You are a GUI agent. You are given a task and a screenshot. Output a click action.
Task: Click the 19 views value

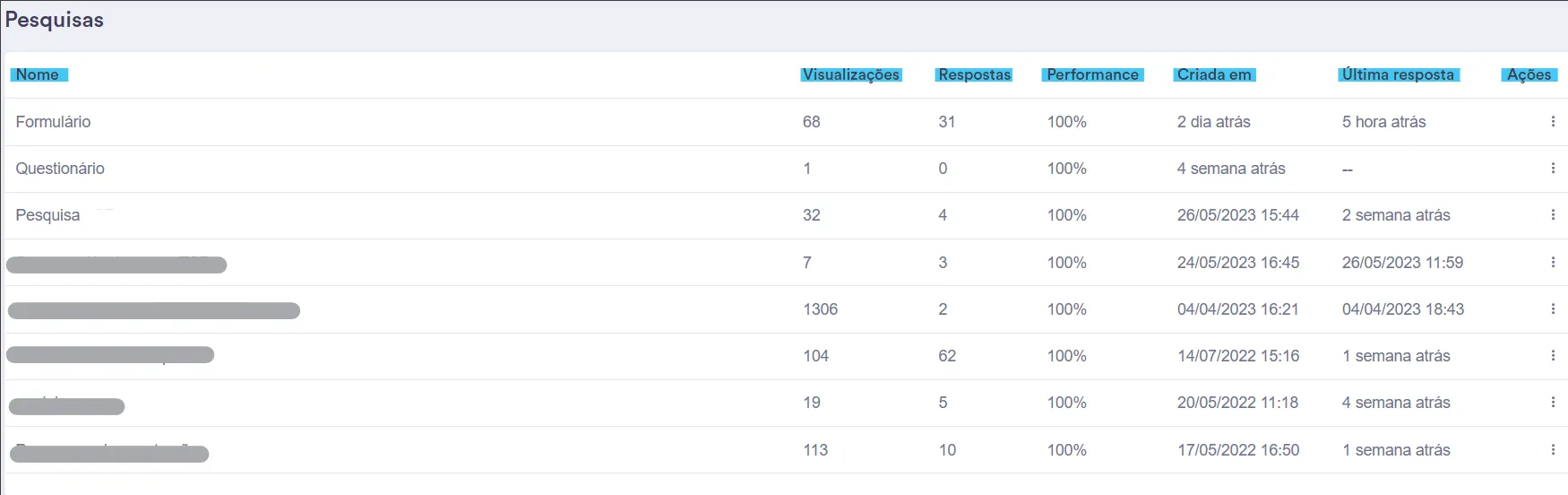(x=812, y=403)
